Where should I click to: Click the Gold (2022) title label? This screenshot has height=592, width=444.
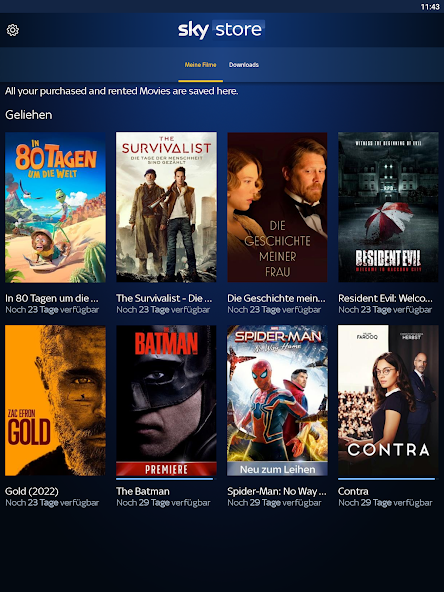tap(32, 491)
